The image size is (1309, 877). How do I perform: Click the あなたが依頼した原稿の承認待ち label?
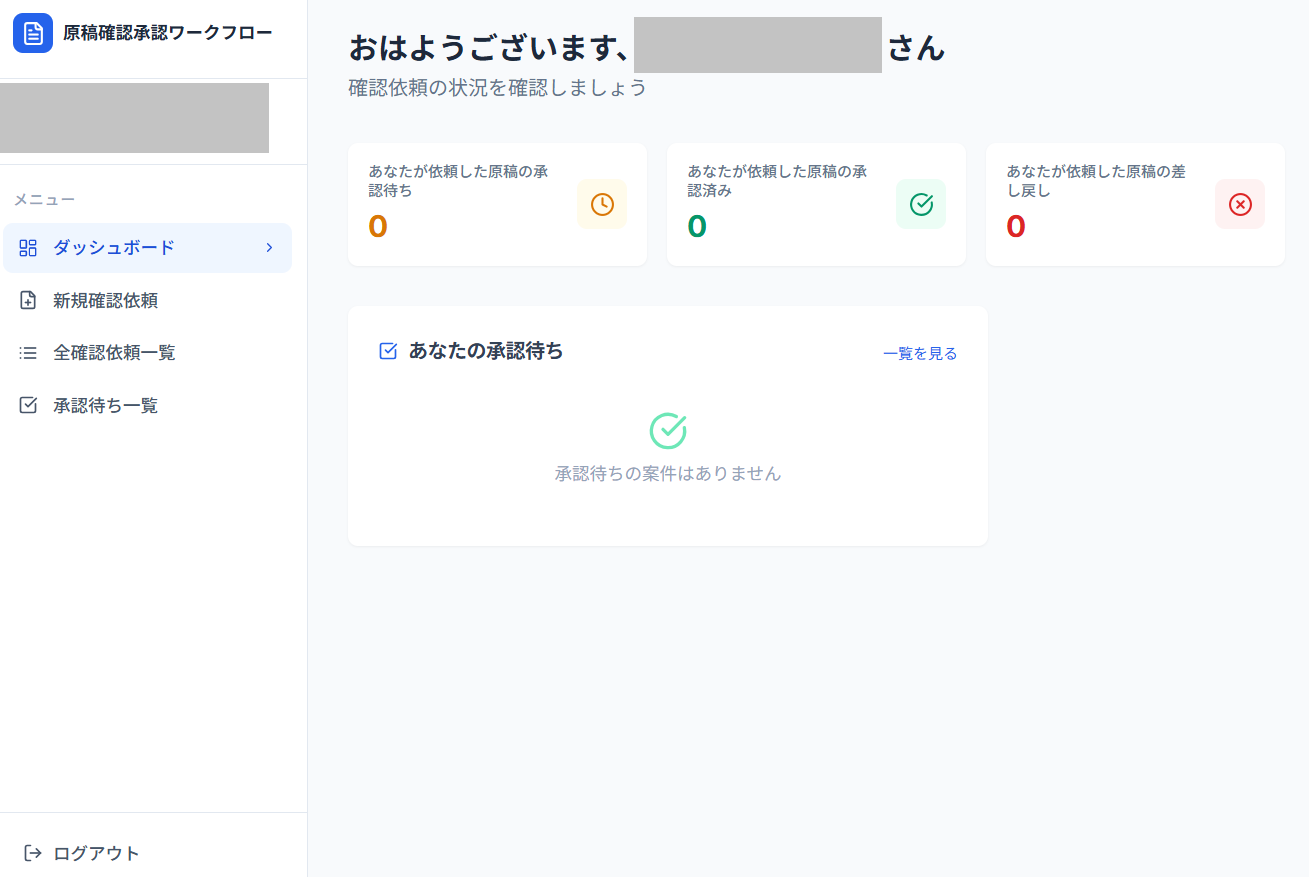pyautogui.click(x=459, y=181)
